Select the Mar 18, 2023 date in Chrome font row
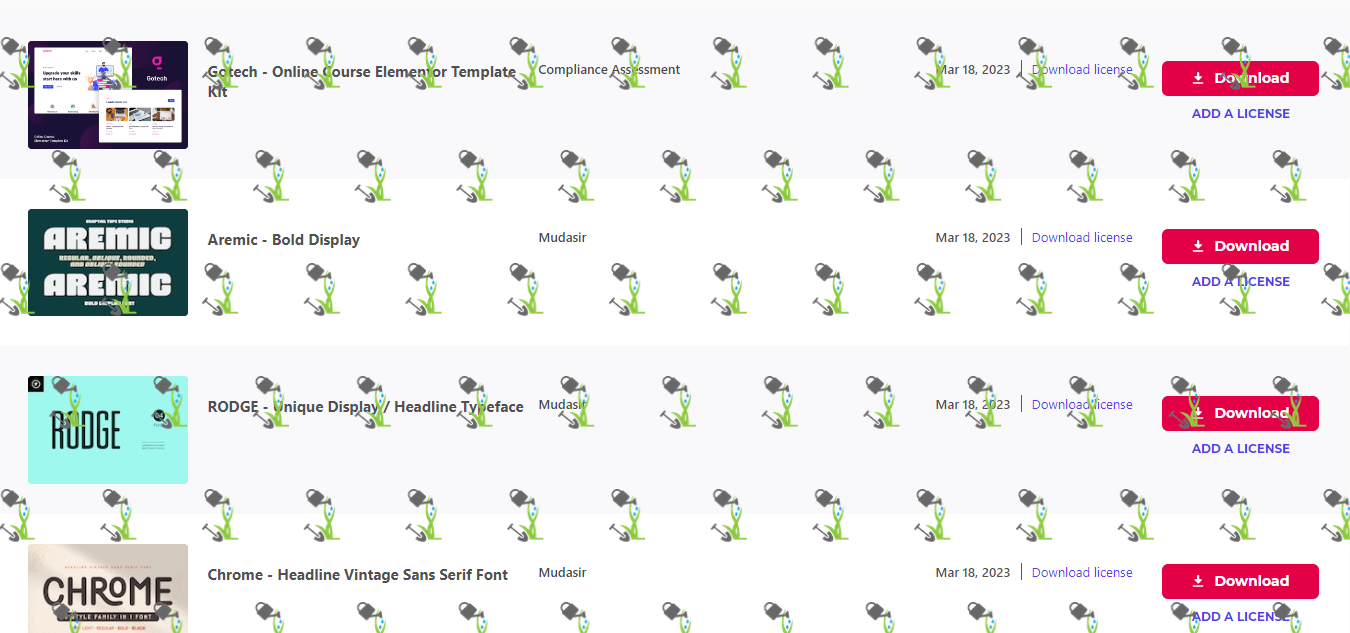 973,573
